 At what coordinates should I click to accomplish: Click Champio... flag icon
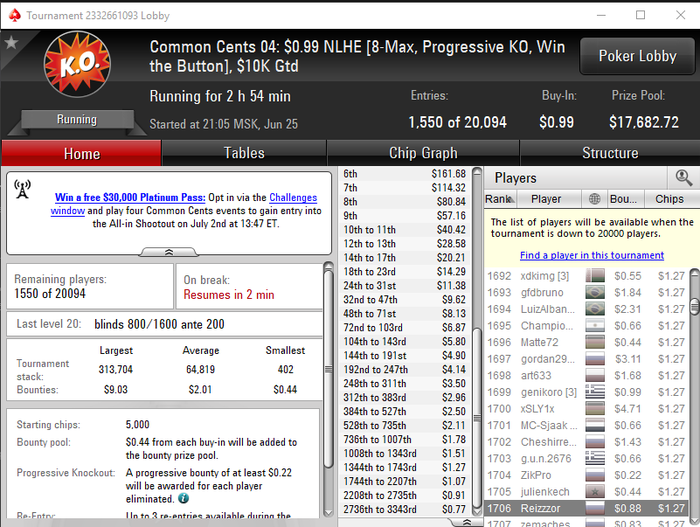pyautogui.click(x=595, y=326)
